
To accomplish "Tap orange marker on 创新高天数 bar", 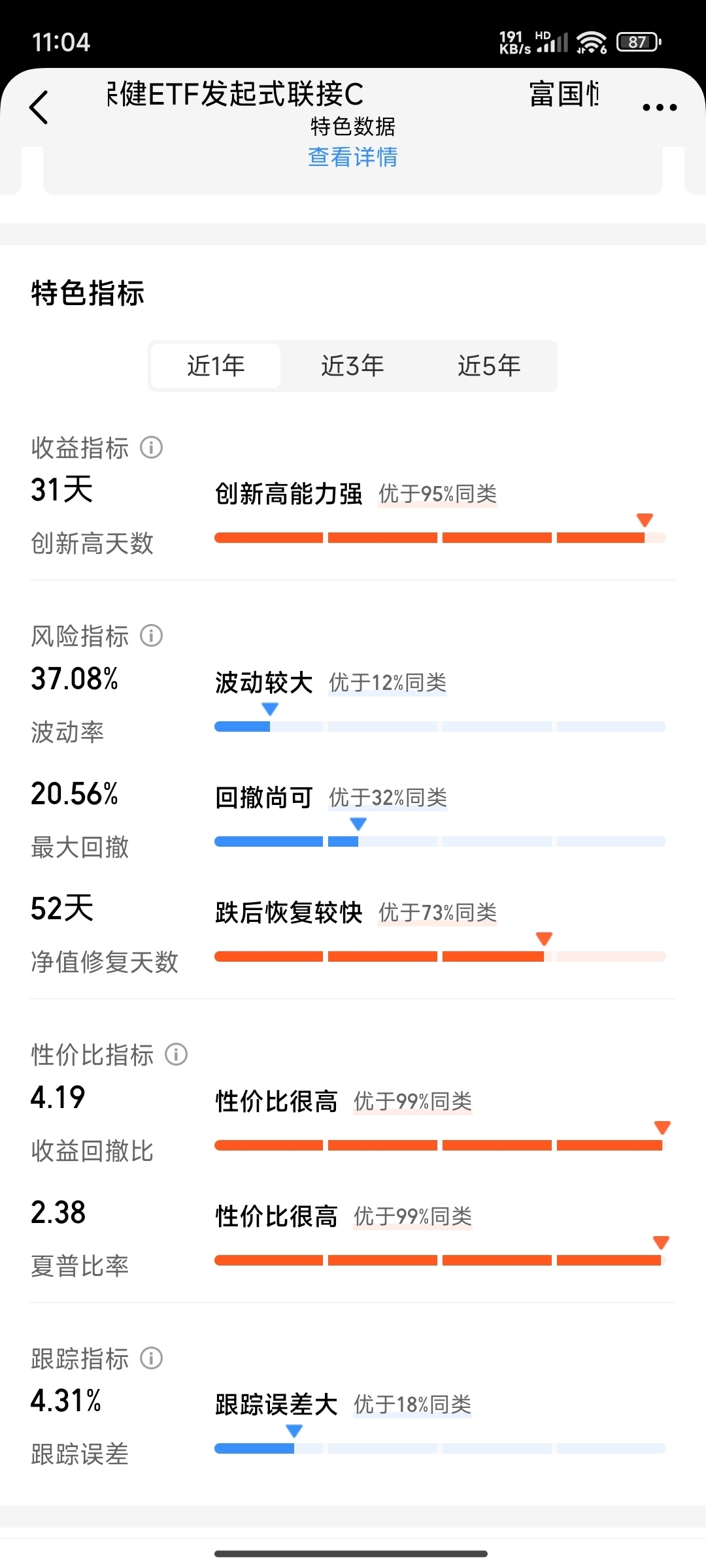I will 645,520.
